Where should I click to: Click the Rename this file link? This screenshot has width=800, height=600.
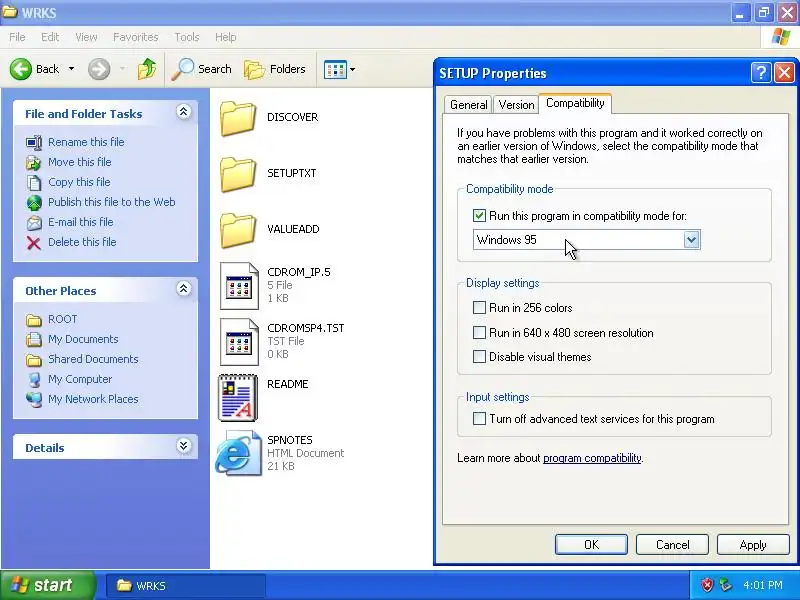86,142
